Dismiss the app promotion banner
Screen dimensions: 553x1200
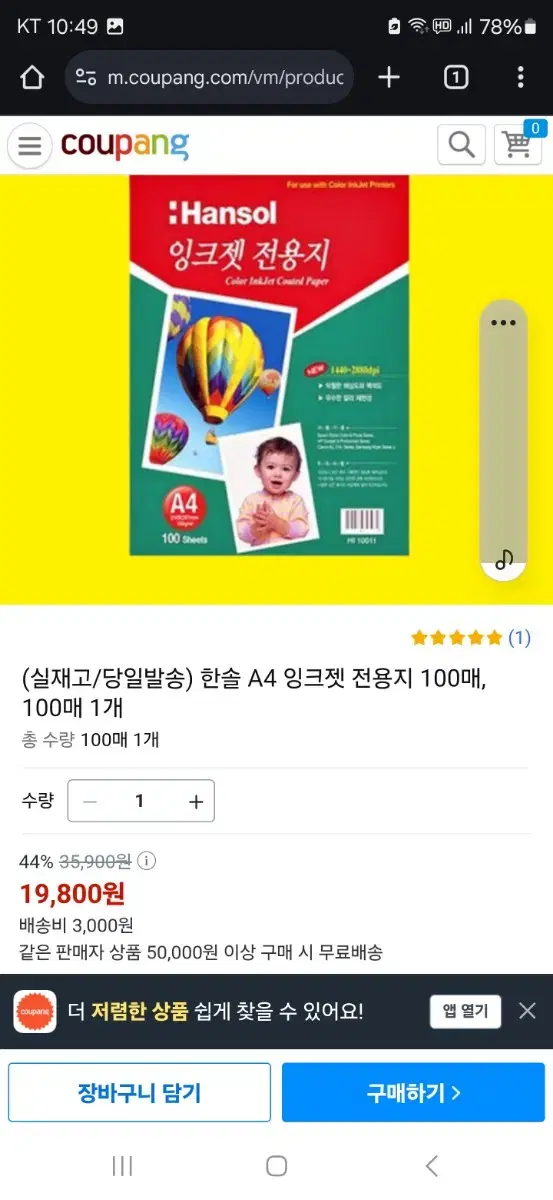click(x=527, y=1011)
